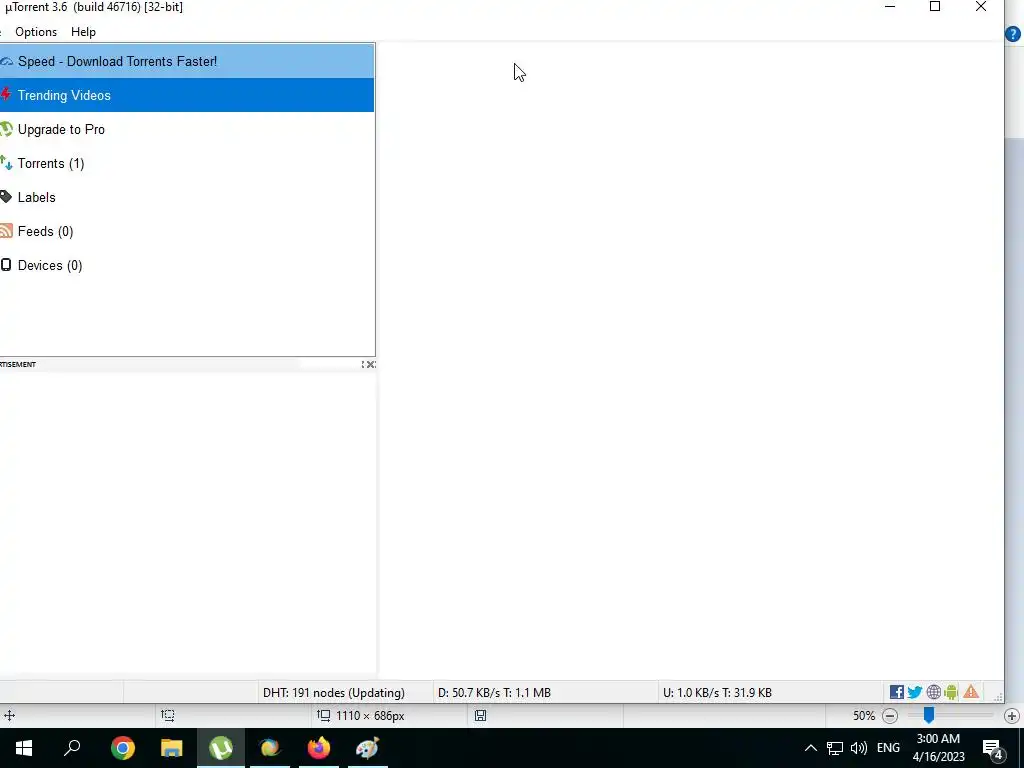Click the Paint 50% zoom level text
This screenshot has width=1024, height=768.
click(863, 716)
